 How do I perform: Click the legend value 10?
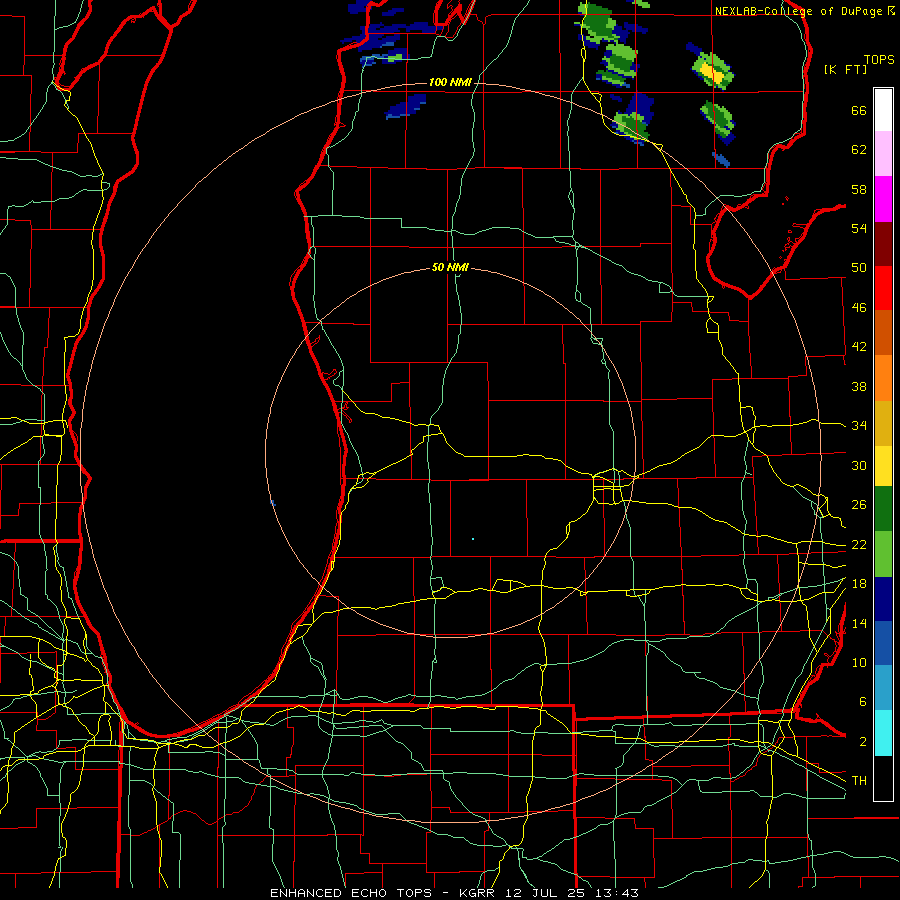[x=859, y=663]
